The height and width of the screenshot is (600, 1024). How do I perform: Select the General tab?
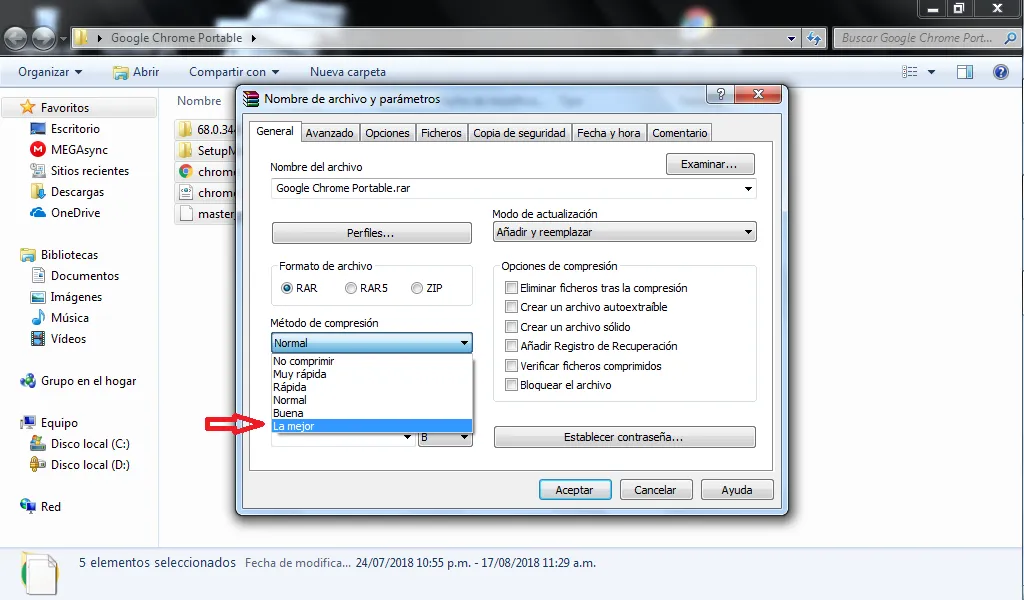tap(274, 131)
